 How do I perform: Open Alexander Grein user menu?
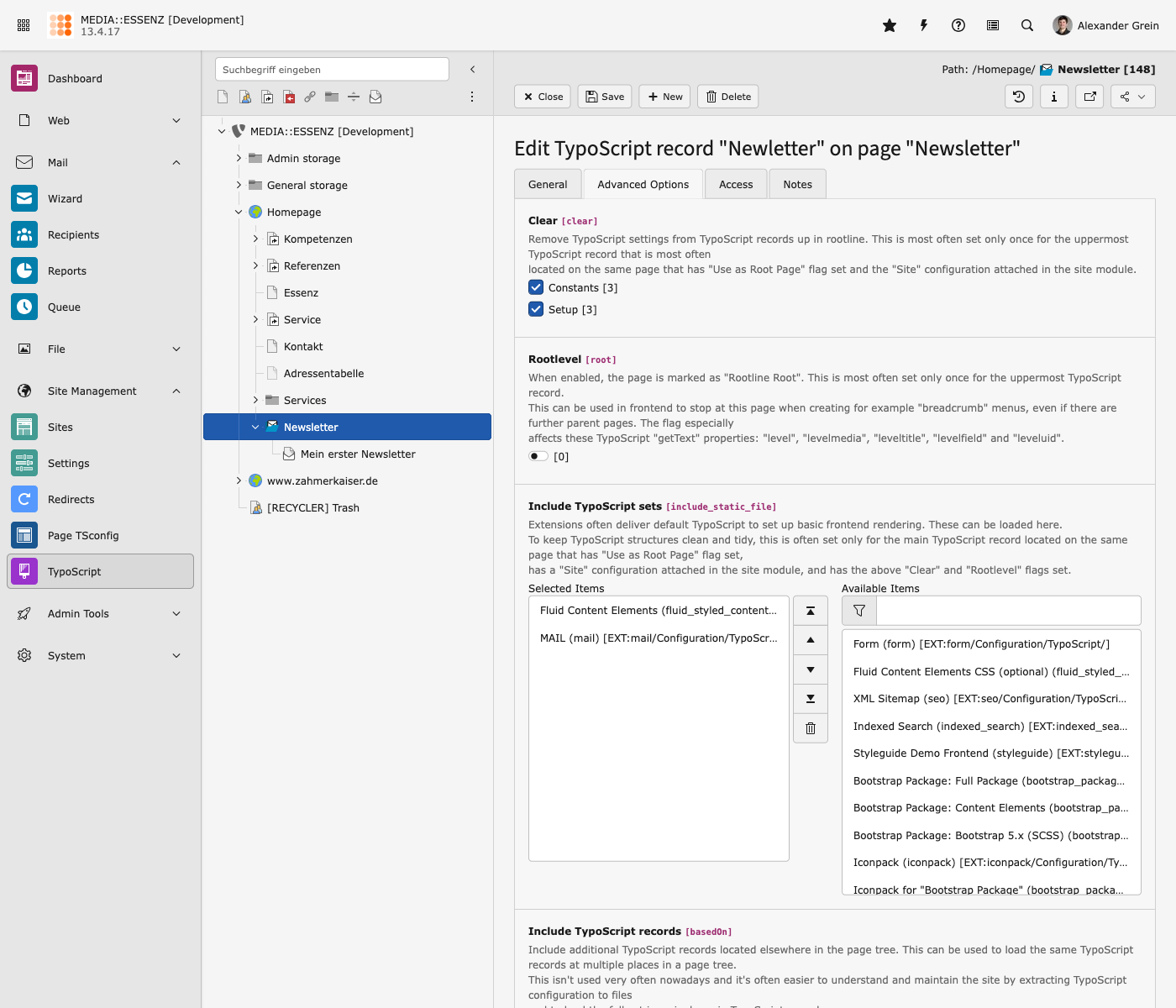(1106, 25)
